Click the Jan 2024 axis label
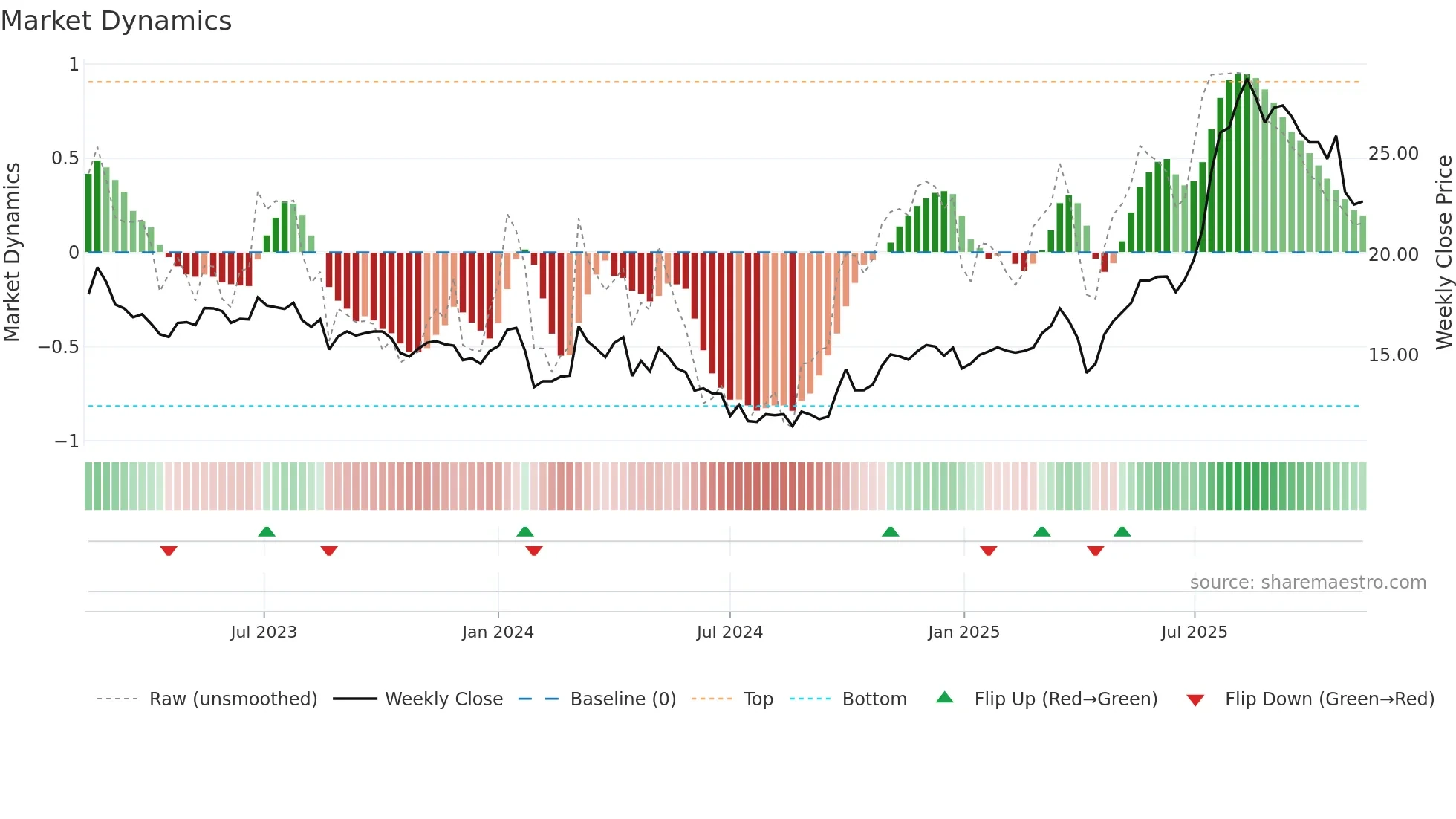Viewport: 1456px width, 819px height. coord(498,632)
